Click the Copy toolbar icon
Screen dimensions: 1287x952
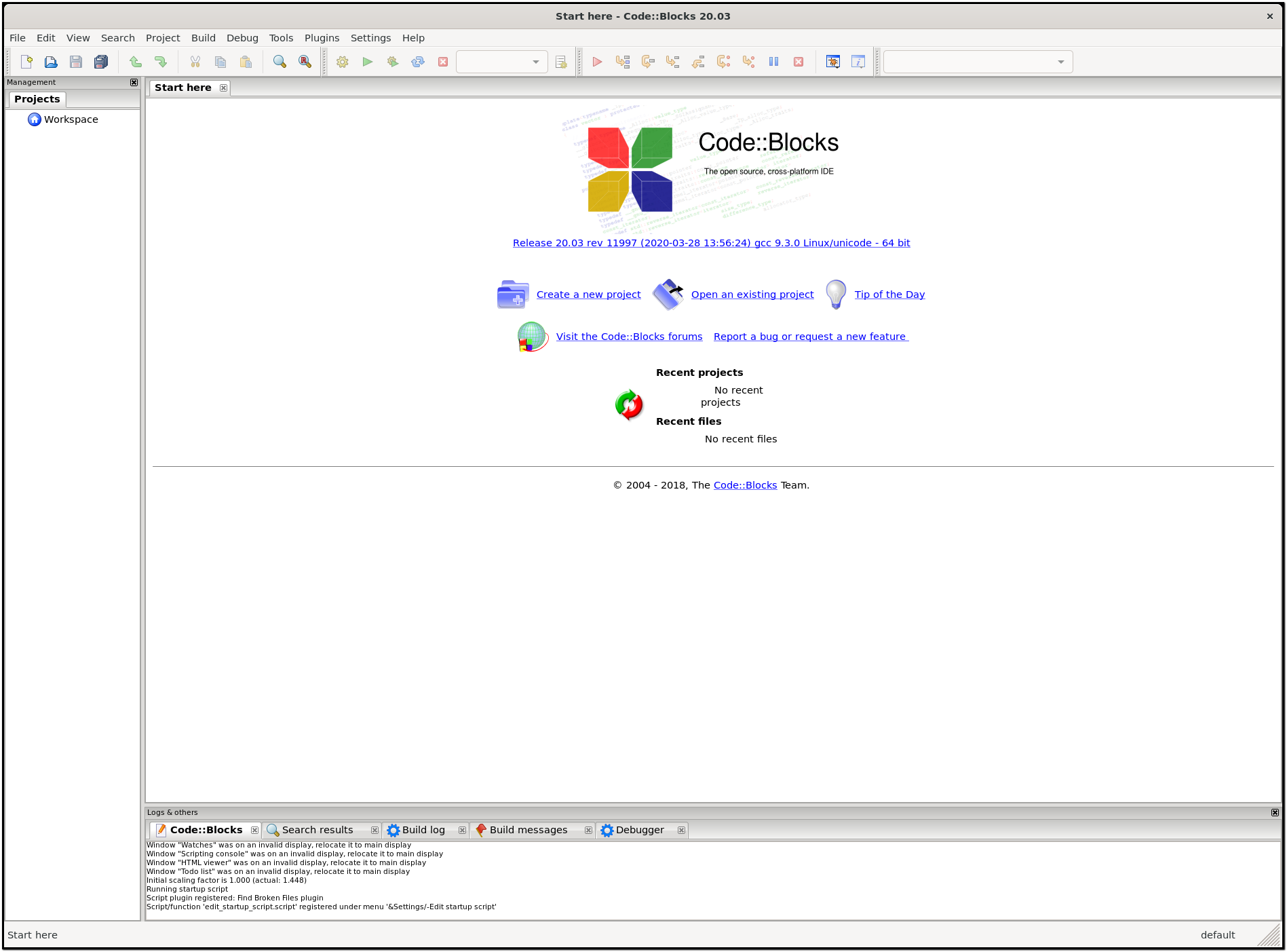[220, 62]
